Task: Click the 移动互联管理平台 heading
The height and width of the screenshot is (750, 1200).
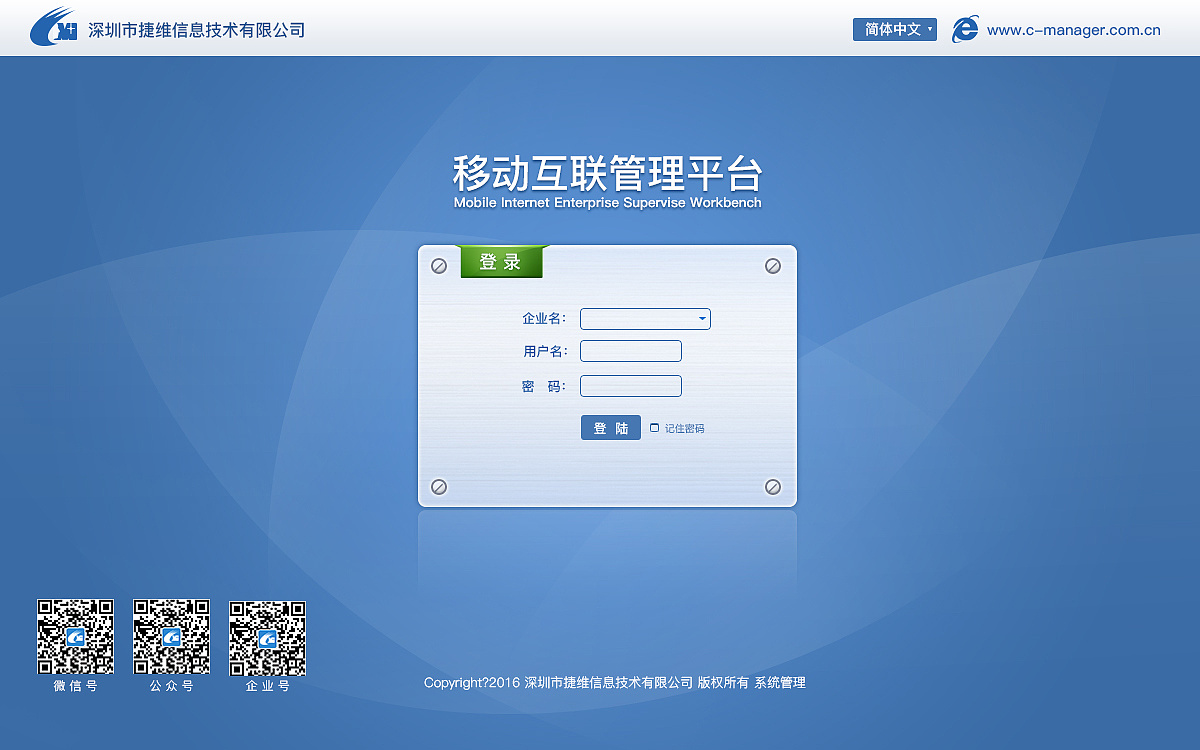Action: tap(608, 173)
